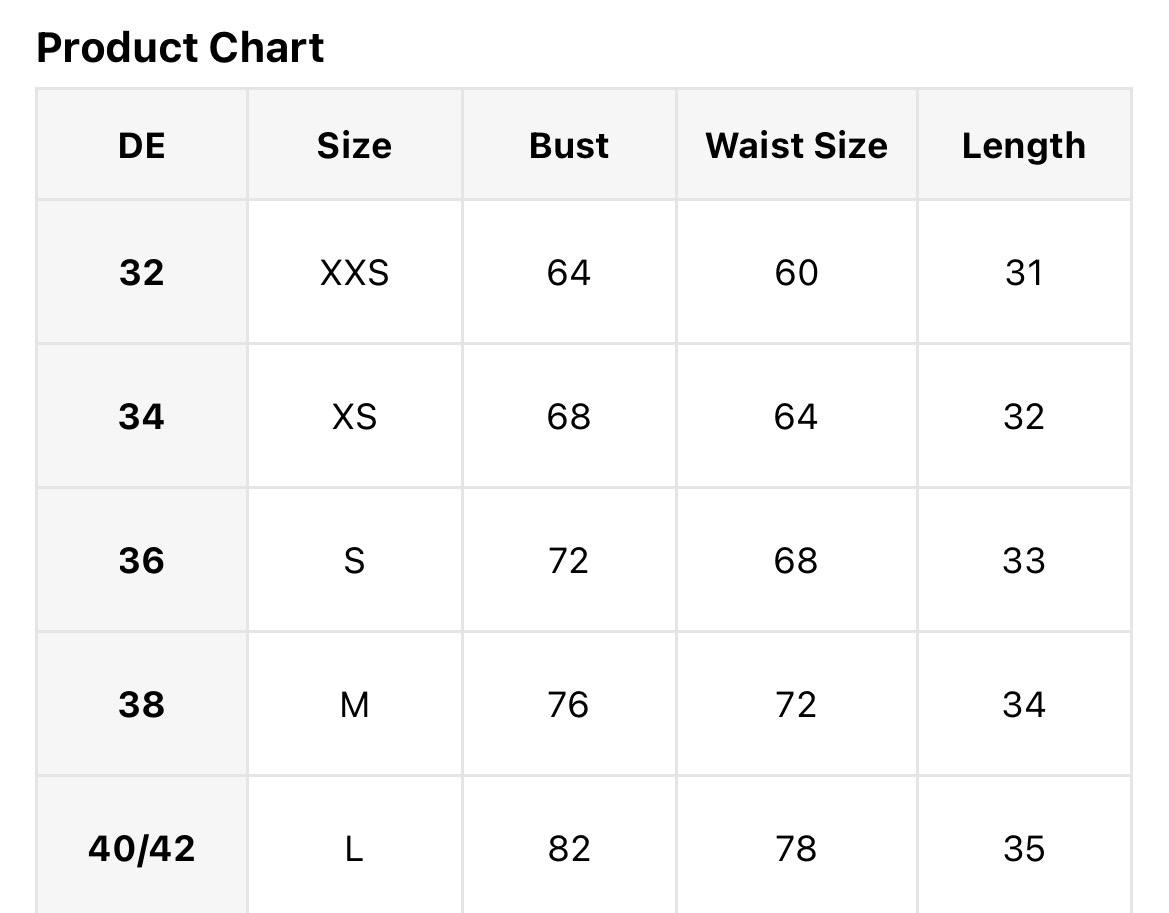This screenshot has width=1169, height=913.
Task: Select the S size cell
Action: point(354,560)
